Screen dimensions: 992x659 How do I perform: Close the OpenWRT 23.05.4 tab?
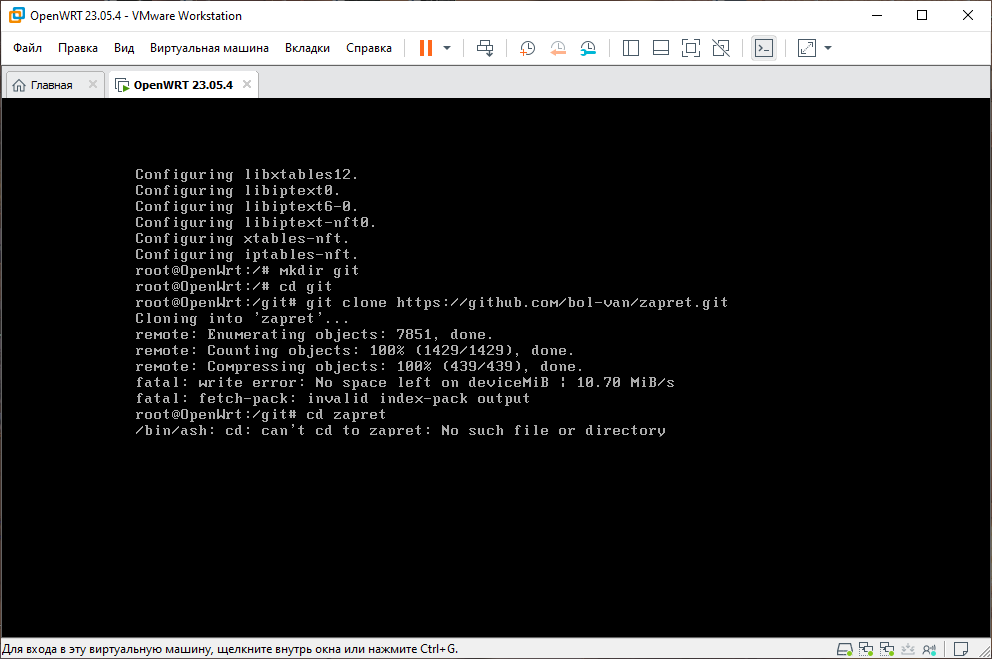[247, 84]
